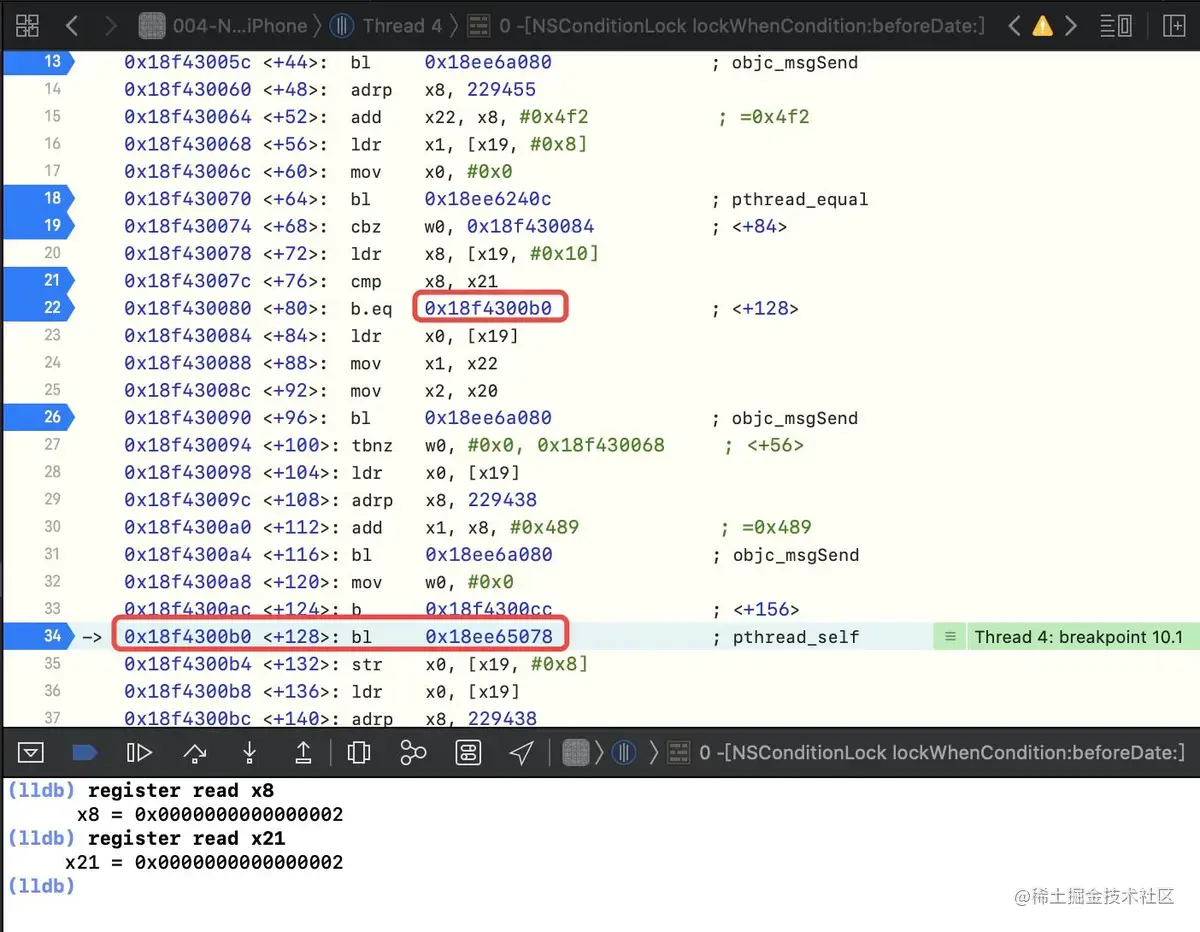Hide the debug area
Screen dimensions: 1200x932
[x=31, y=752]
